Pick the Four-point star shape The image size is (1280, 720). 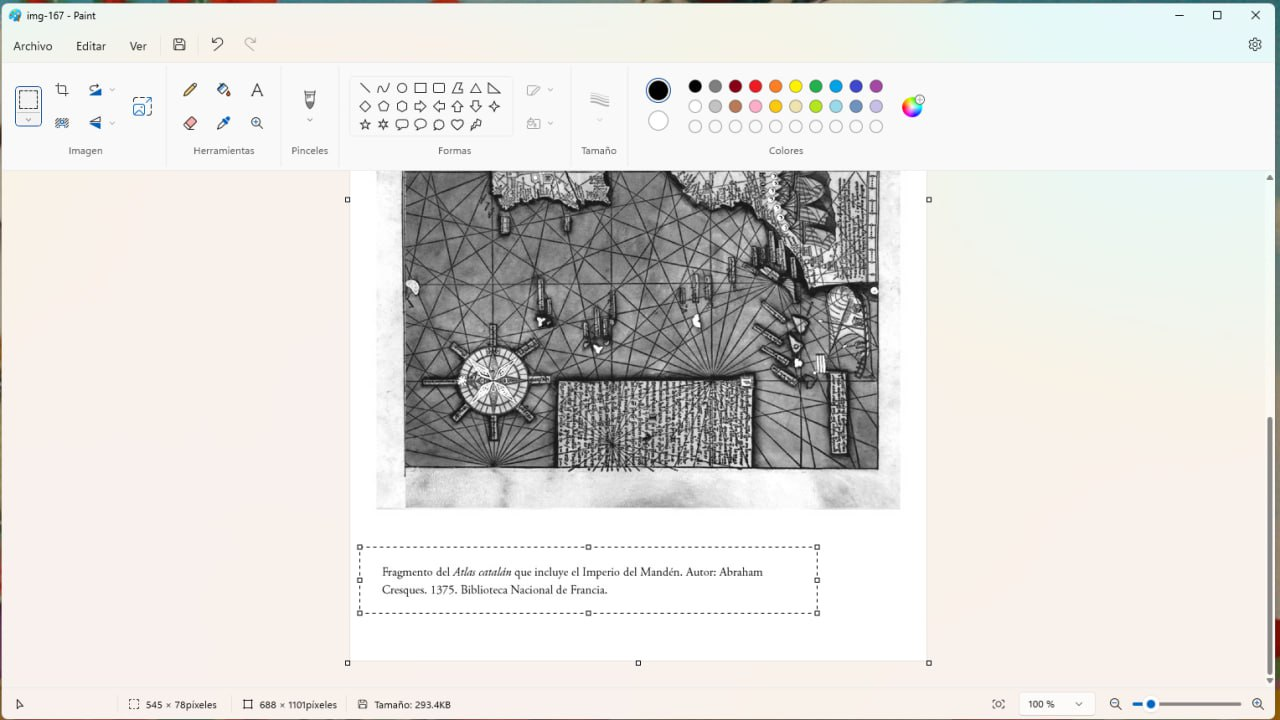point(494,106)
